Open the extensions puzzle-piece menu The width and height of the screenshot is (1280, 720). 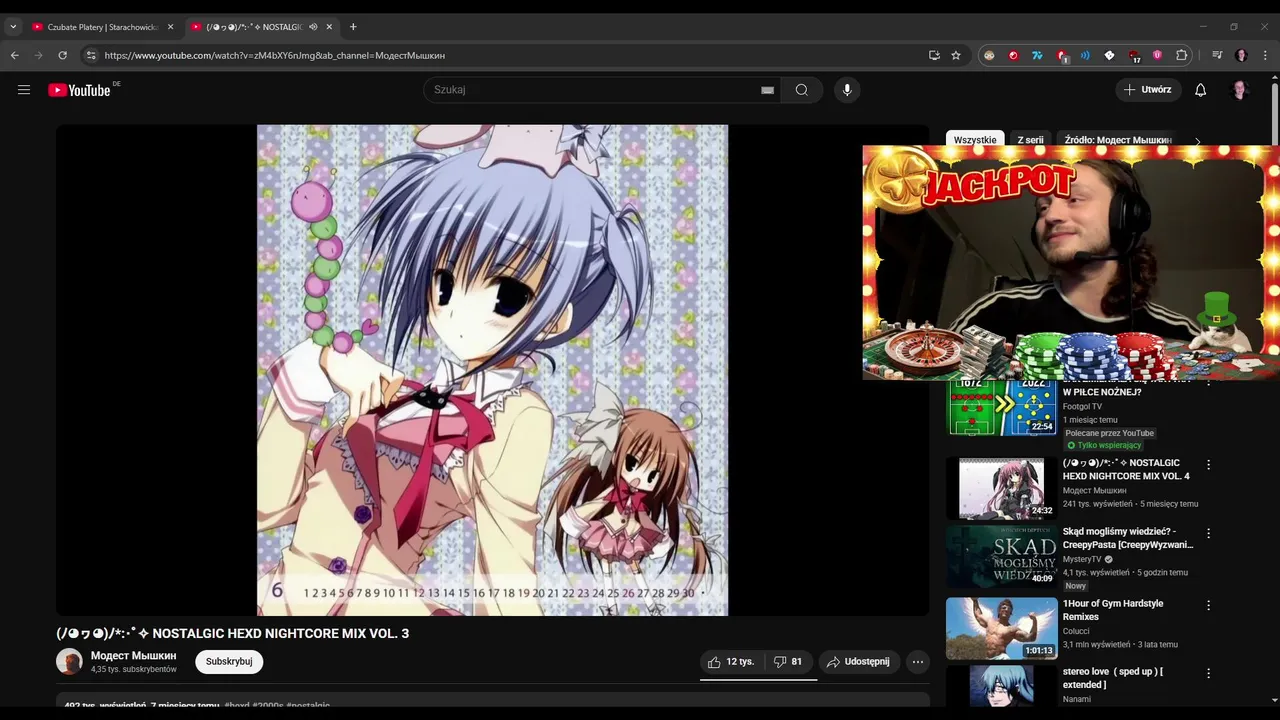click(x=1182, y=55)
